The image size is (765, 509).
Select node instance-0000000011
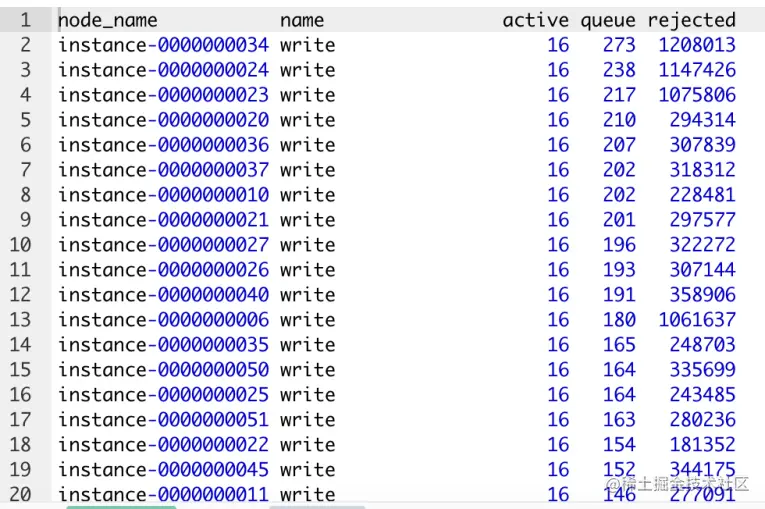pos(163,494)
